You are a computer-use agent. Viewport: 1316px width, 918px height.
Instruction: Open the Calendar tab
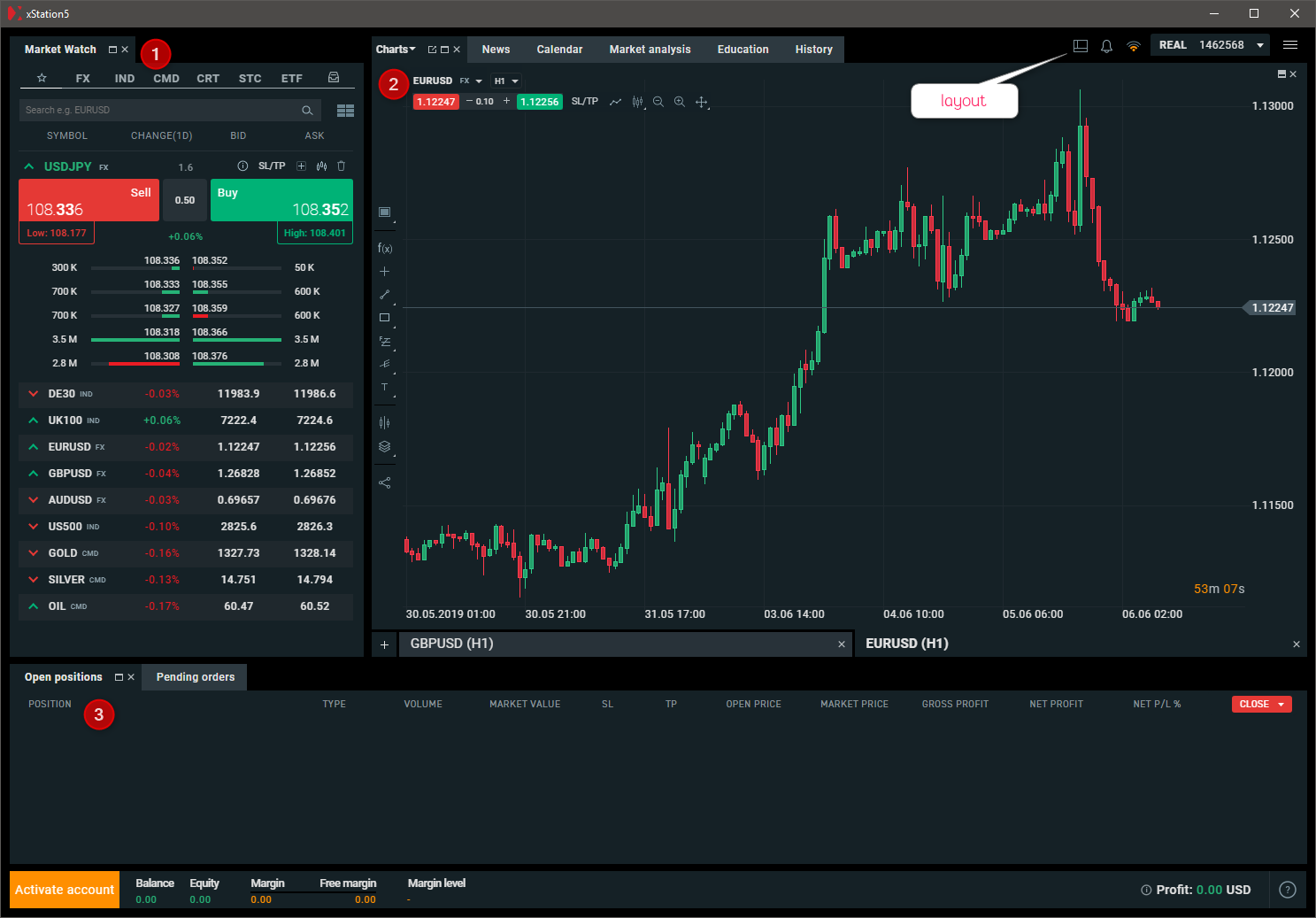click(559, 50)
